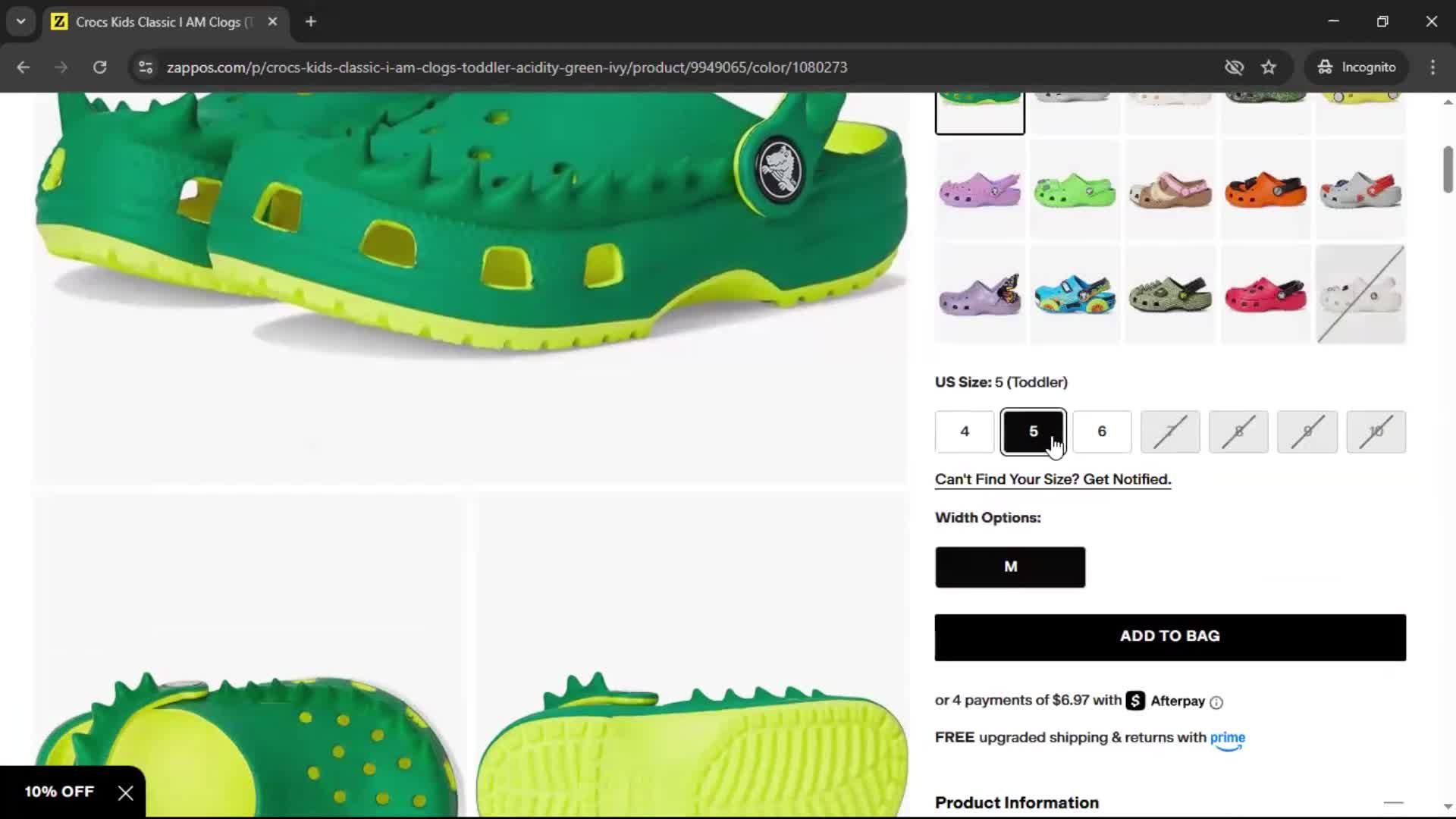This screenshot has height=819, width=1456.
Task: Click the Afterpay logo
Action: 1166,701
